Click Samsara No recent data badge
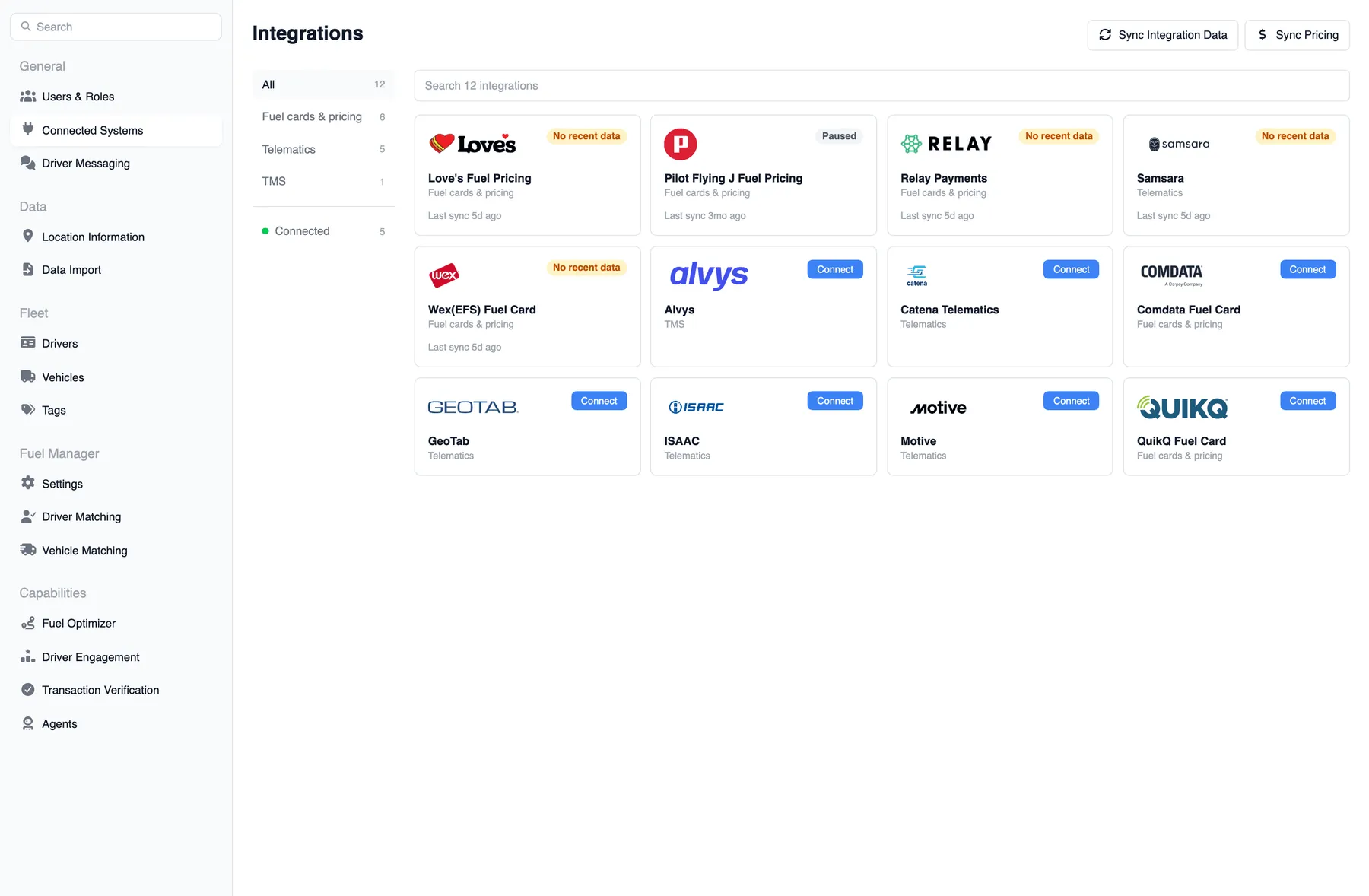Viewport: 1369px width, 896px height. (1295, 136)
